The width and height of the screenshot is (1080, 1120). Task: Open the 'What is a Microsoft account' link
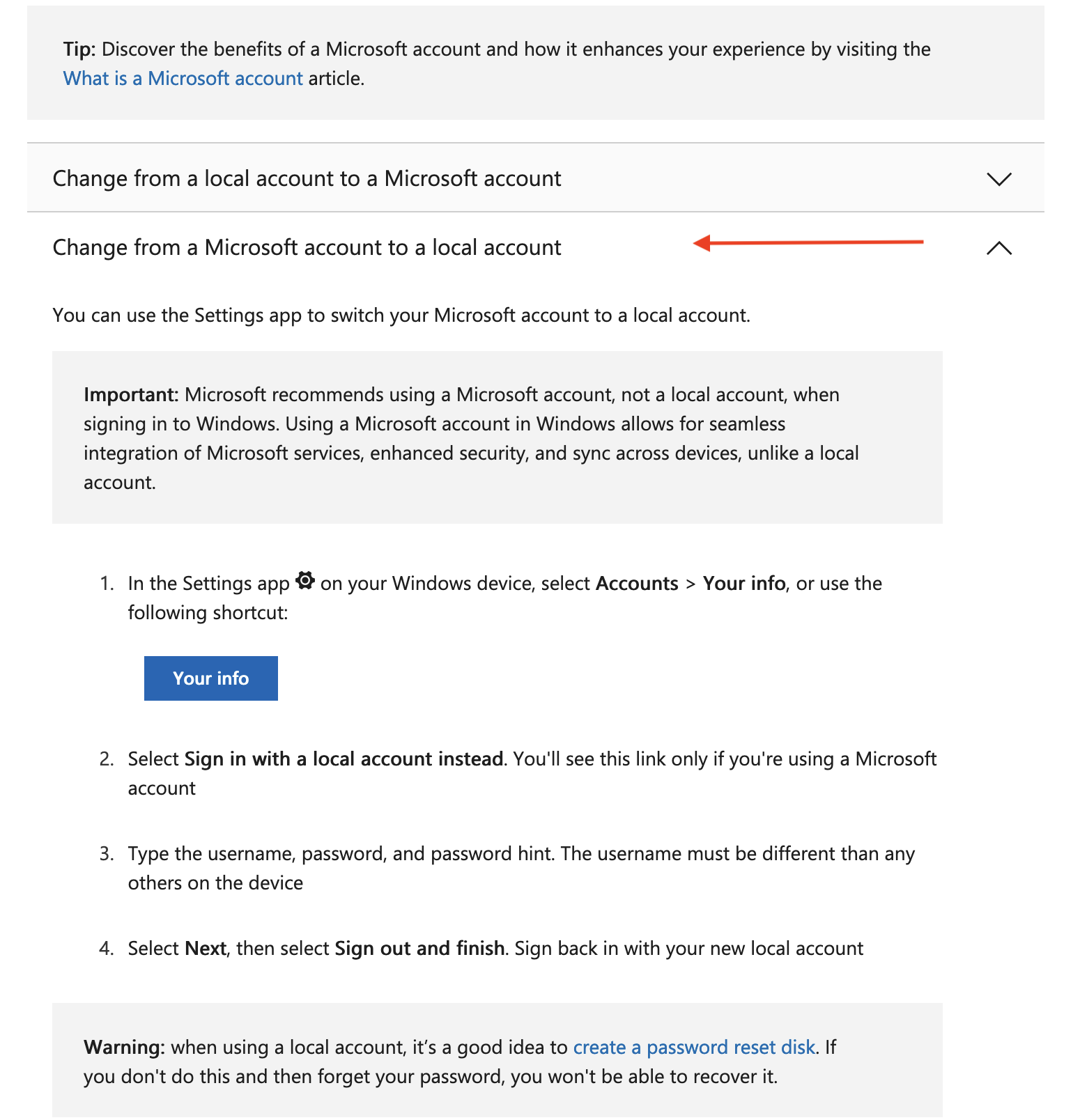tap(183, 78)
